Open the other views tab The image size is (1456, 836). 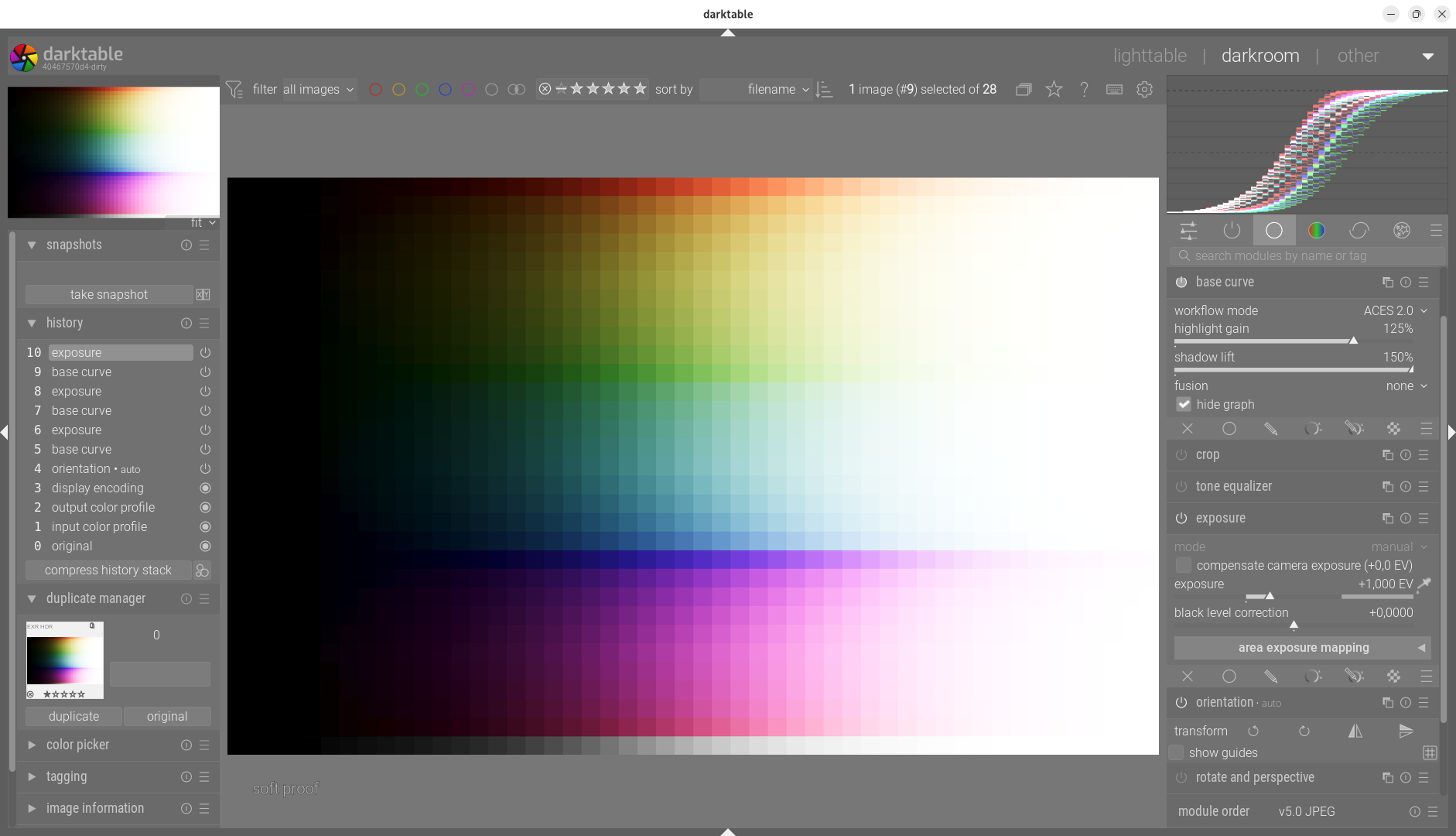[1358, 56]
